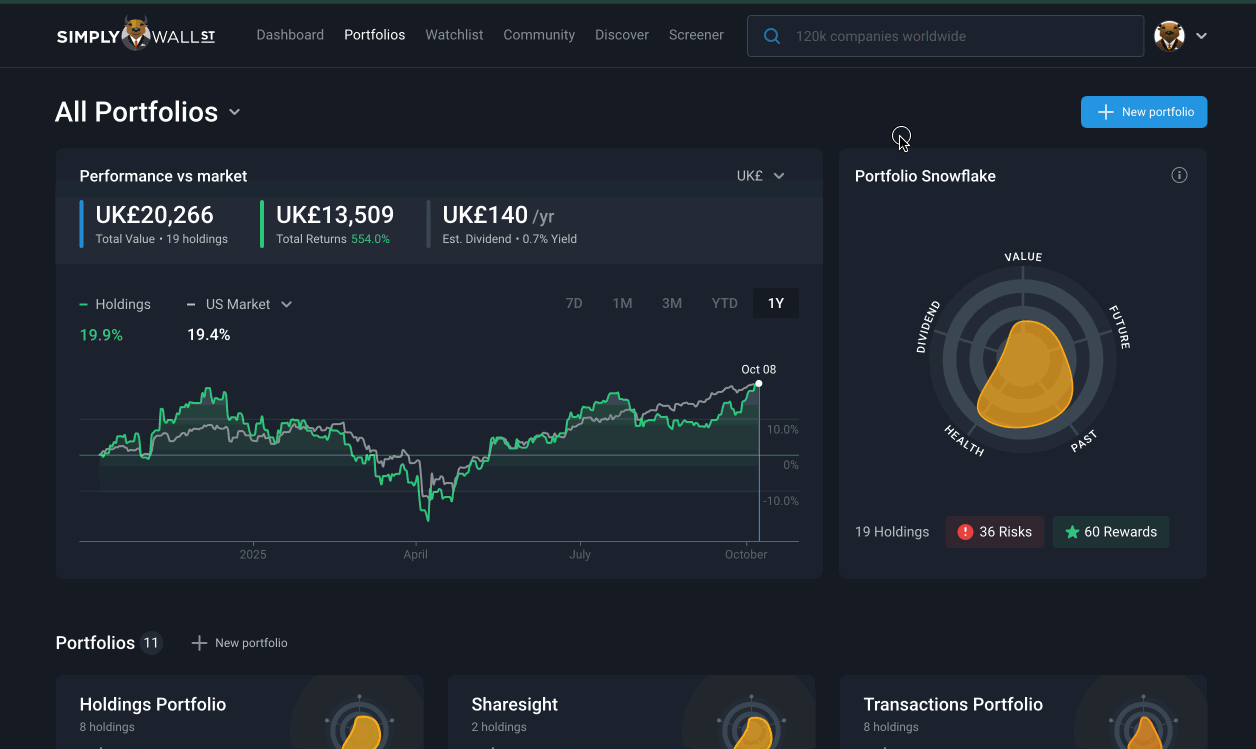
Task: Click the Simply Wall St logo
Action: coord(135,36)
